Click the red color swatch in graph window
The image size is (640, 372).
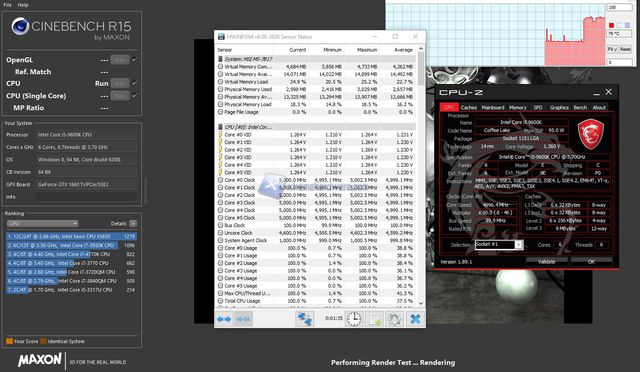[611, 25]
